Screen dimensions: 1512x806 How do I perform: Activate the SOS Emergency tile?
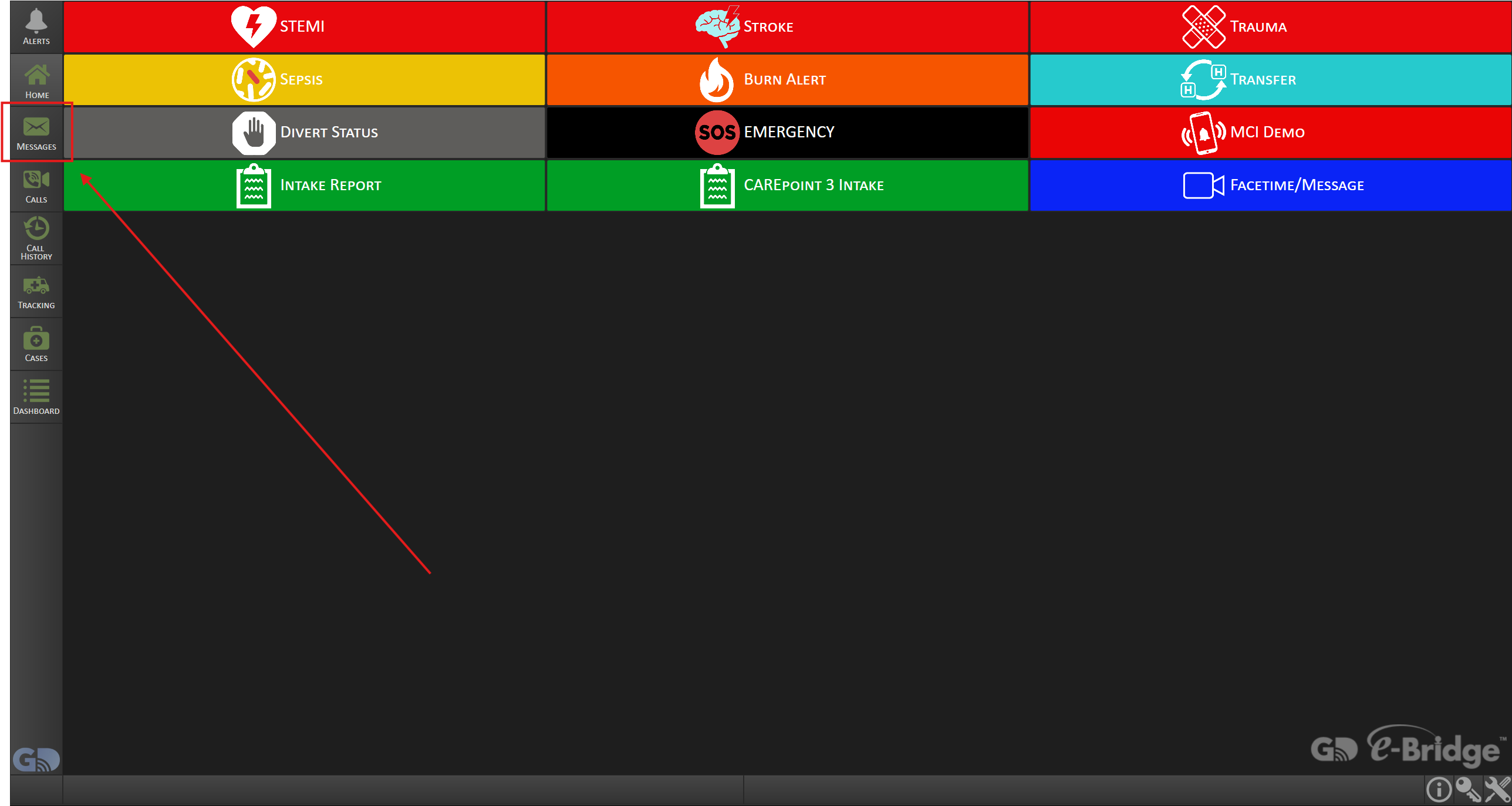(787, 133)
